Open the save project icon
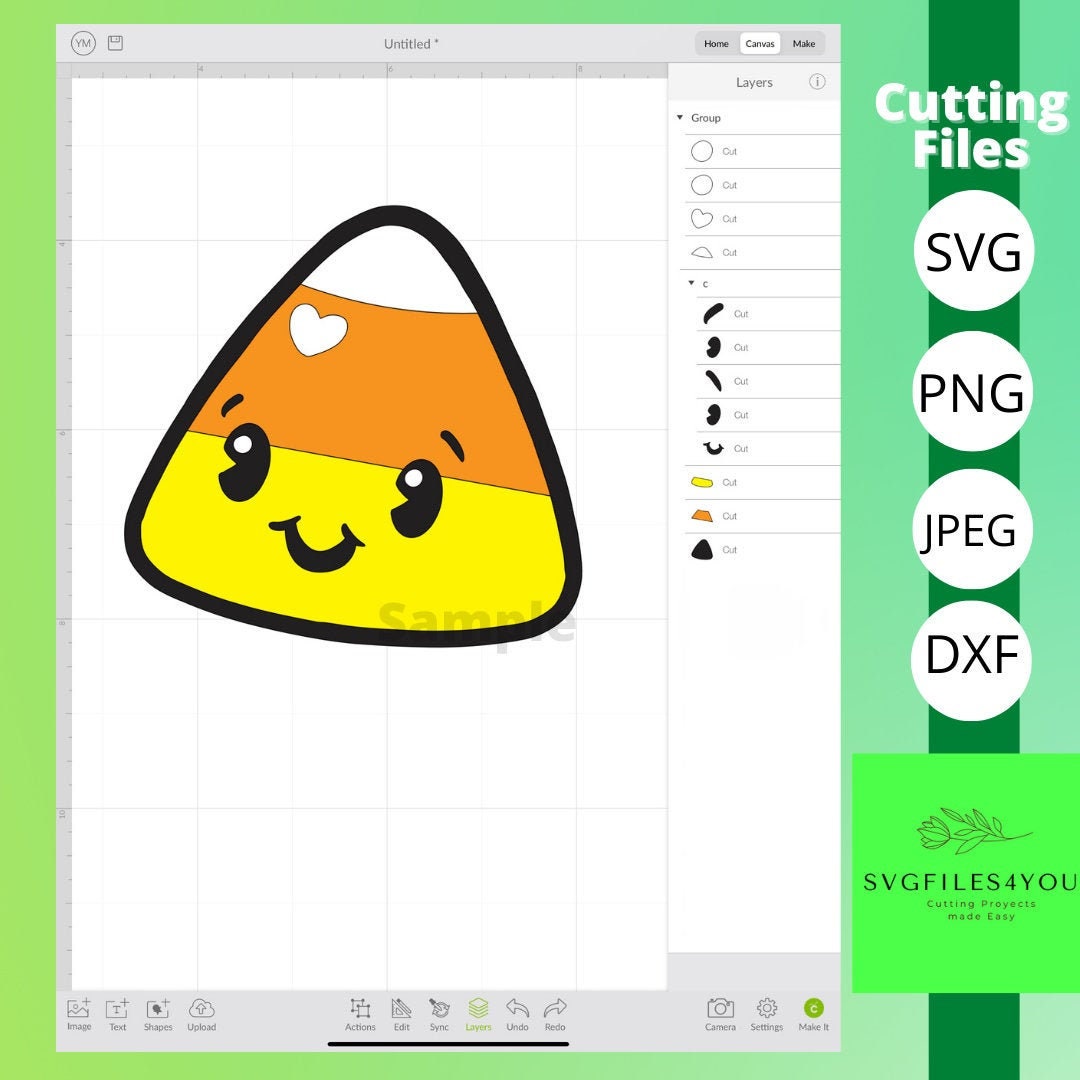Screen dimensions: 1080x1080 point(115,44)
